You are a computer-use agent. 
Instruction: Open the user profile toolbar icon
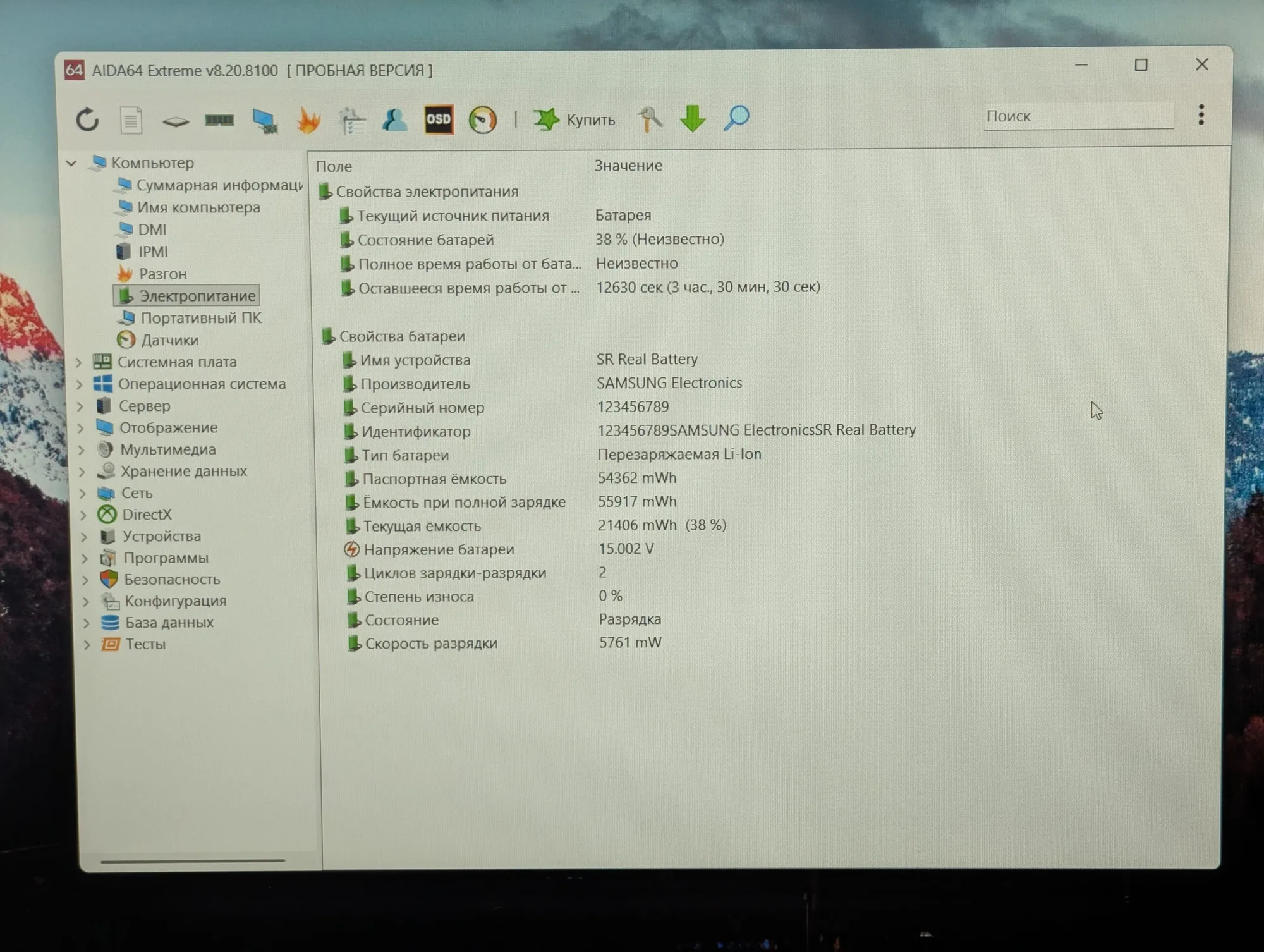tap(394, 119)
